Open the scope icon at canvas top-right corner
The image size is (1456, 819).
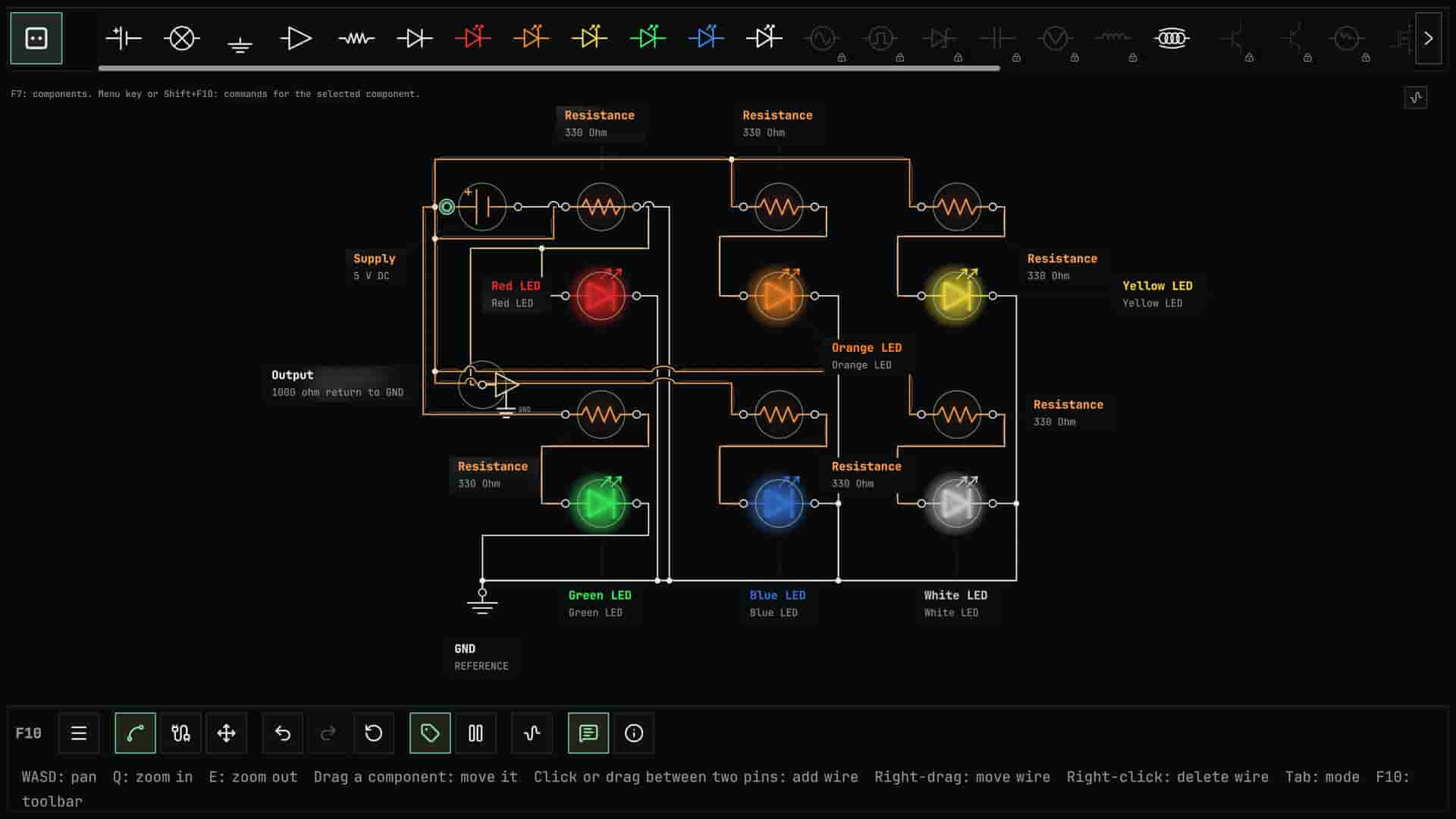click(1416, 97)
